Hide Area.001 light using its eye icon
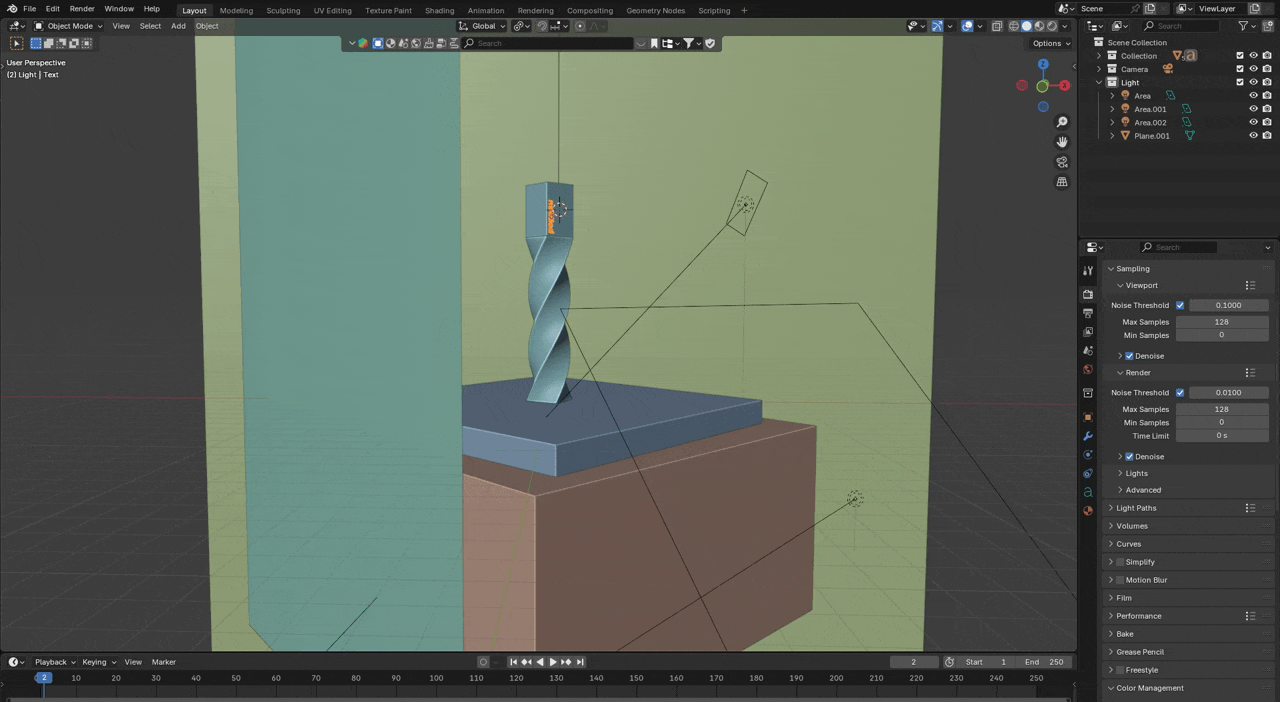 1253,109
